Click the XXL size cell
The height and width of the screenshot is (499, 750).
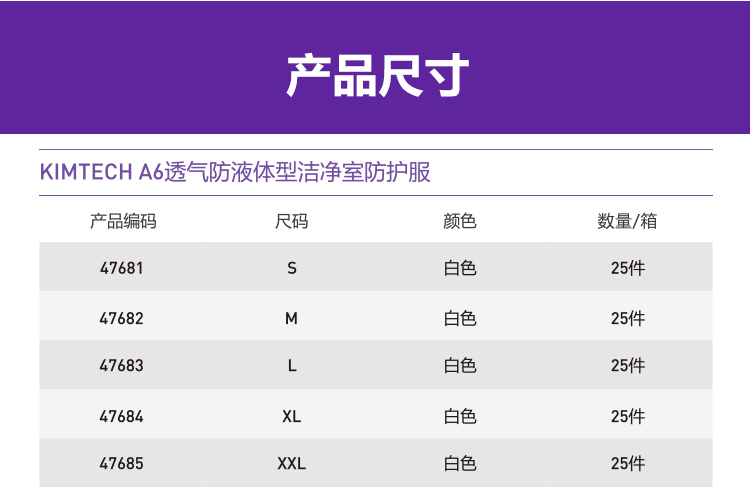click(x=291, y=464)
